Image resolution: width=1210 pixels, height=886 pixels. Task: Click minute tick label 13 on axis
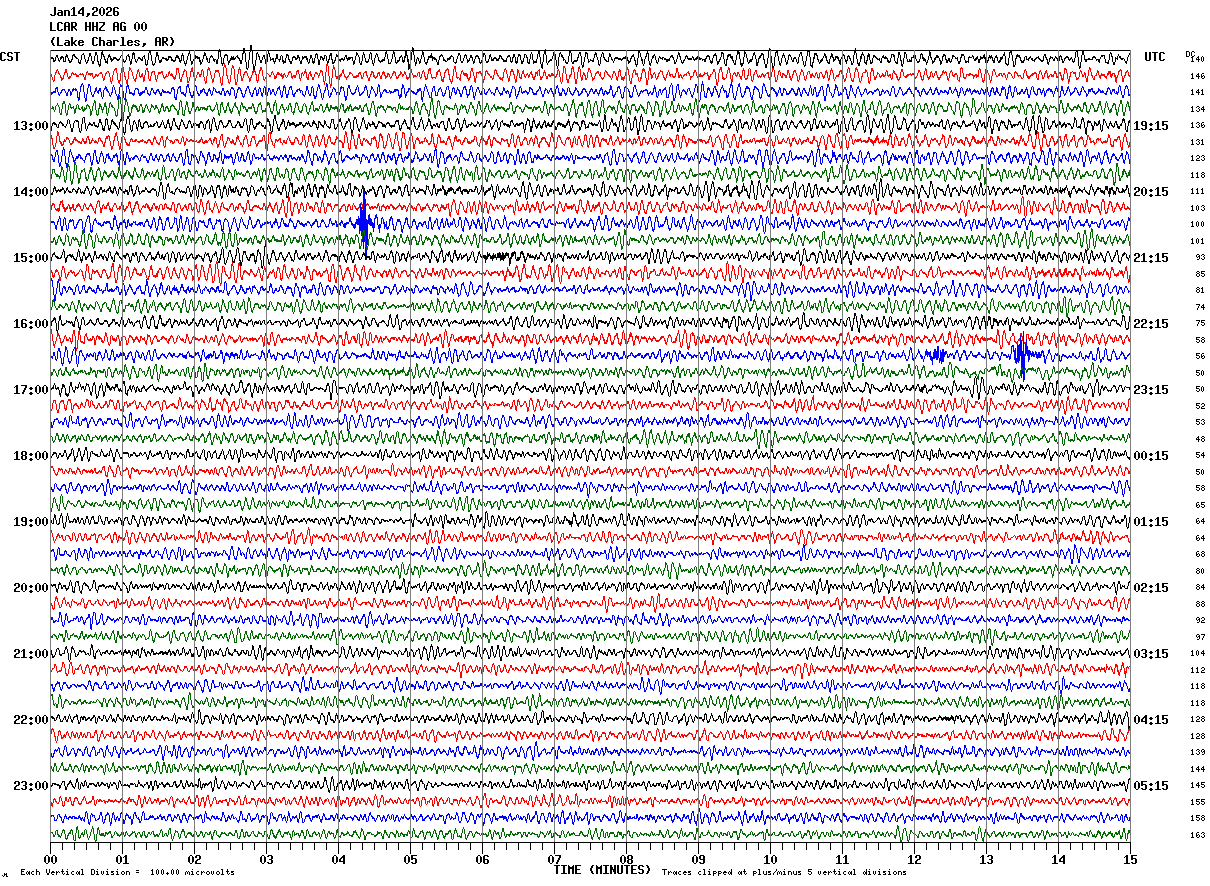pos(986,859)
